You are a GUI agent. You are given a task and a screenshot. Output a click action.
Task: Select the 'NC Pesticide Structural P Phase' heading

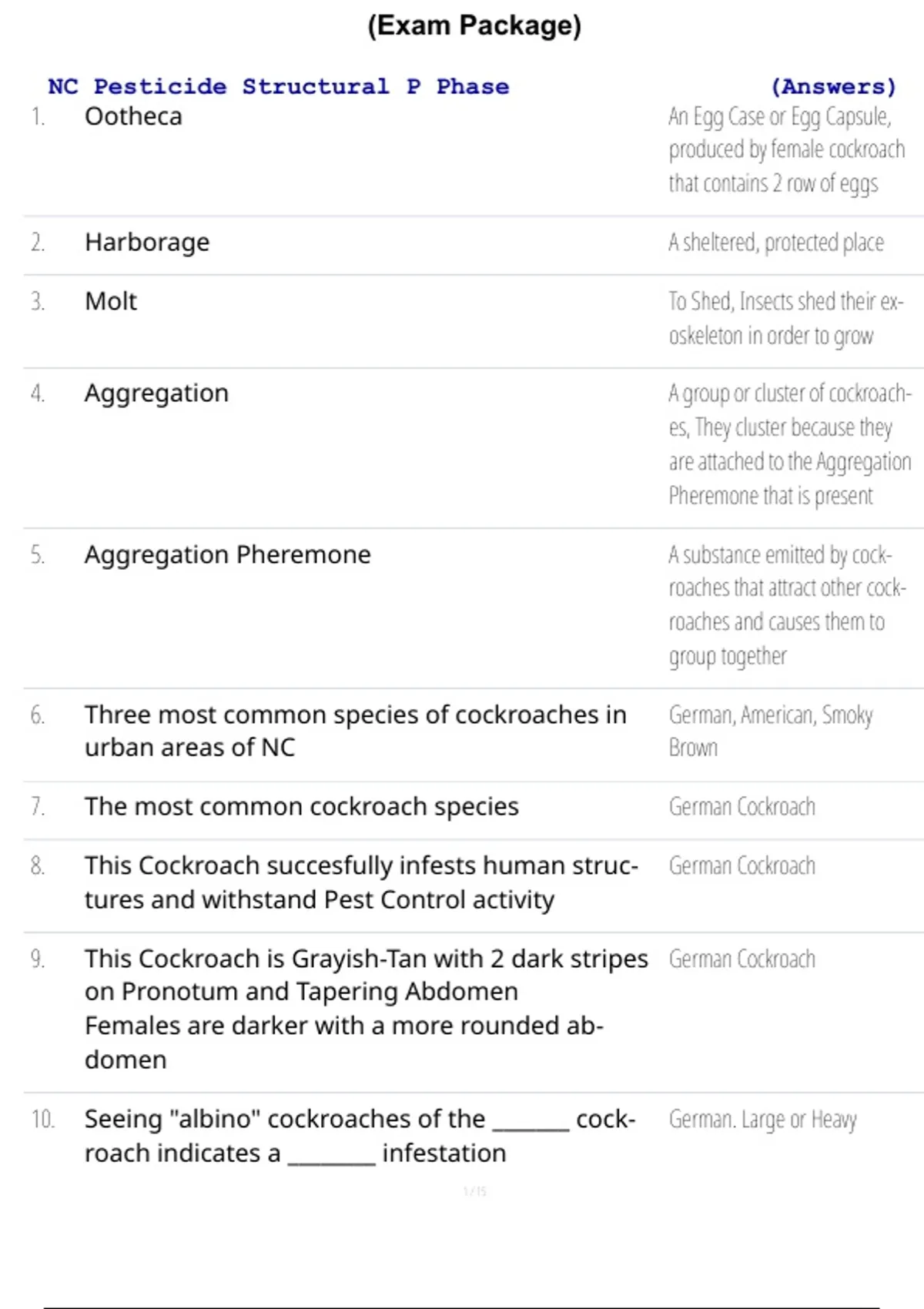[x=279, y=86]
